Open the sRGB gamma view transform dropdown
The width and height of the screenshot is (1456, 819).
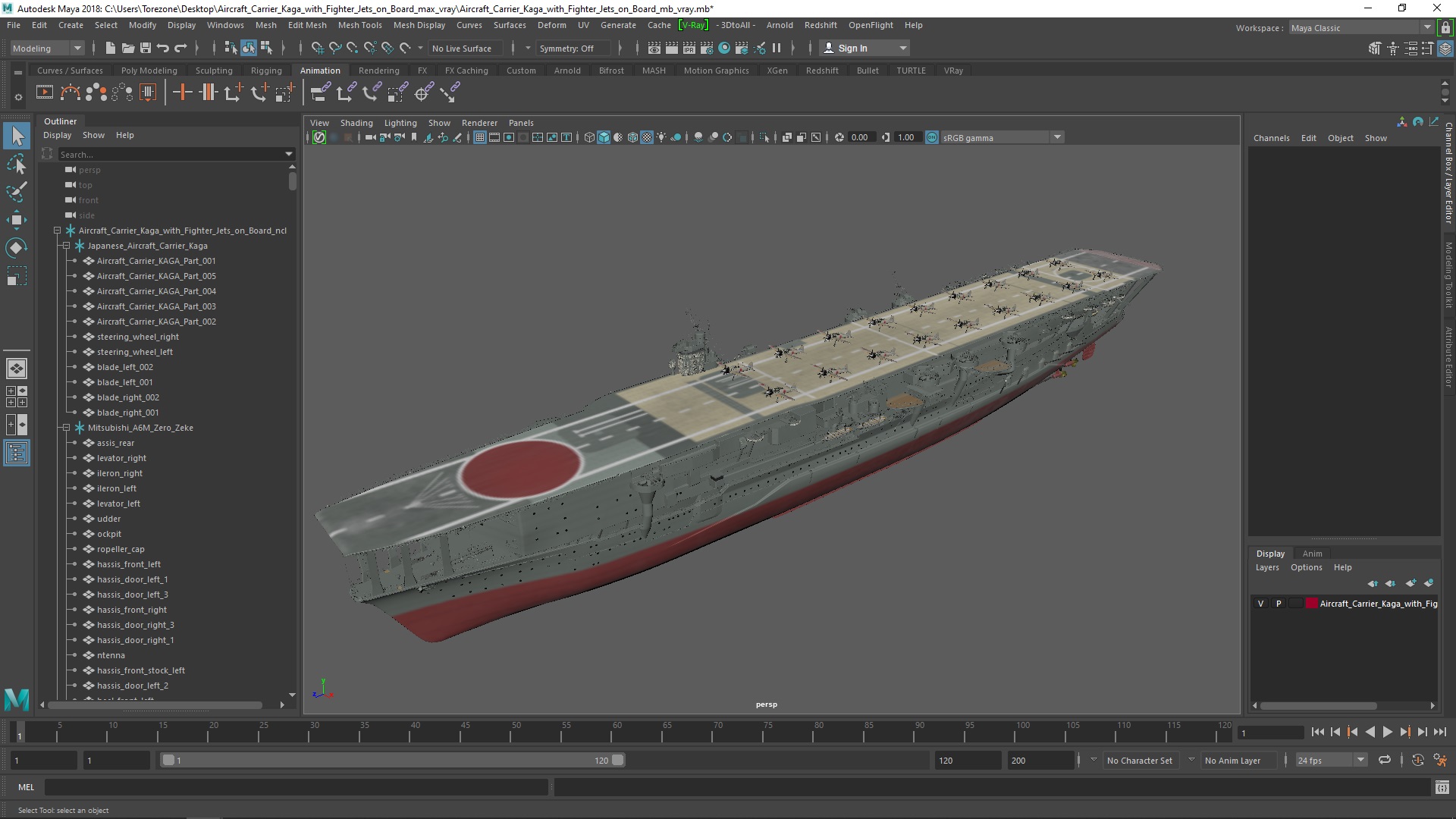click(1003, 137)
